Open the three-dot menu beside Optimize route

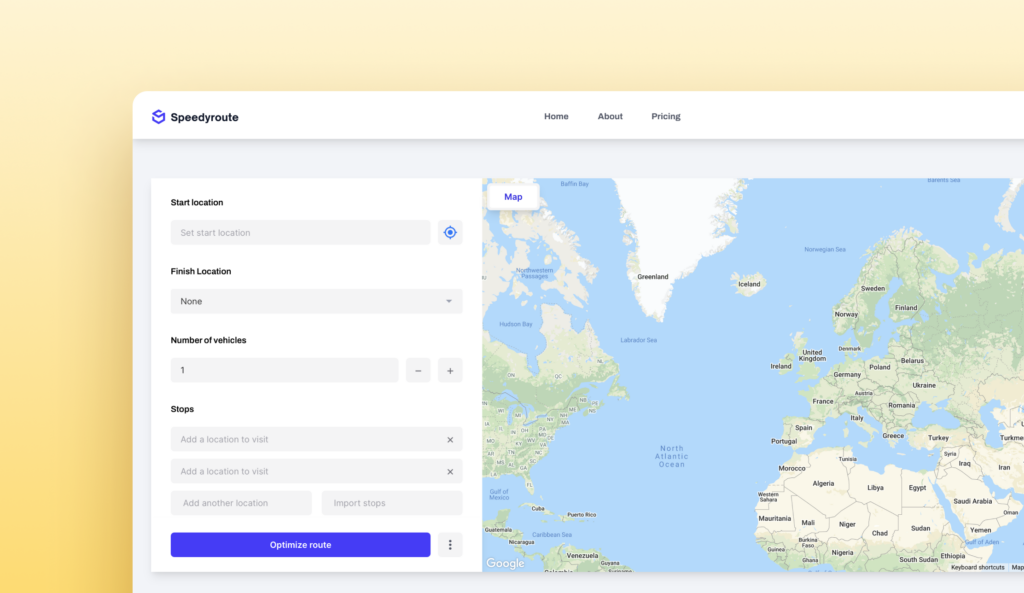[450, 544]
